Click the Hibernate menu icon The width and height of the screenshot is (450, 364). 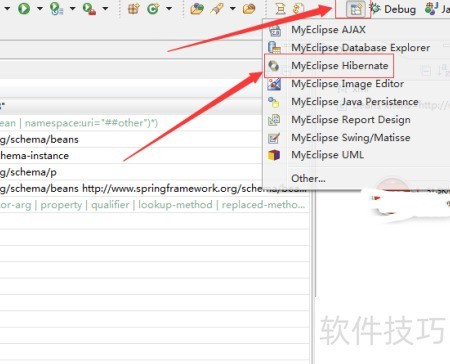pyautogui.click(x=274, y=66)
